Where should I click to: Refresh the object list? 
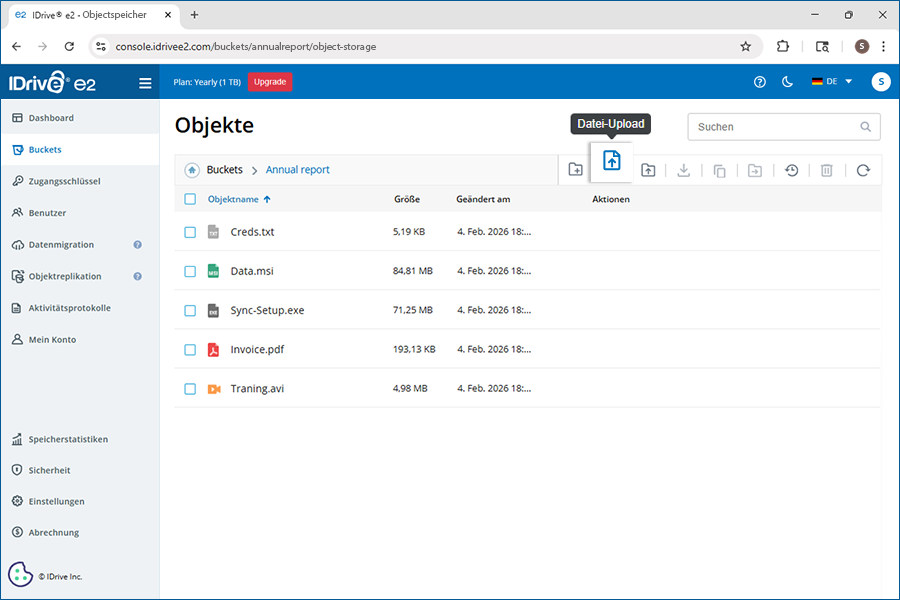pos(863,170)
